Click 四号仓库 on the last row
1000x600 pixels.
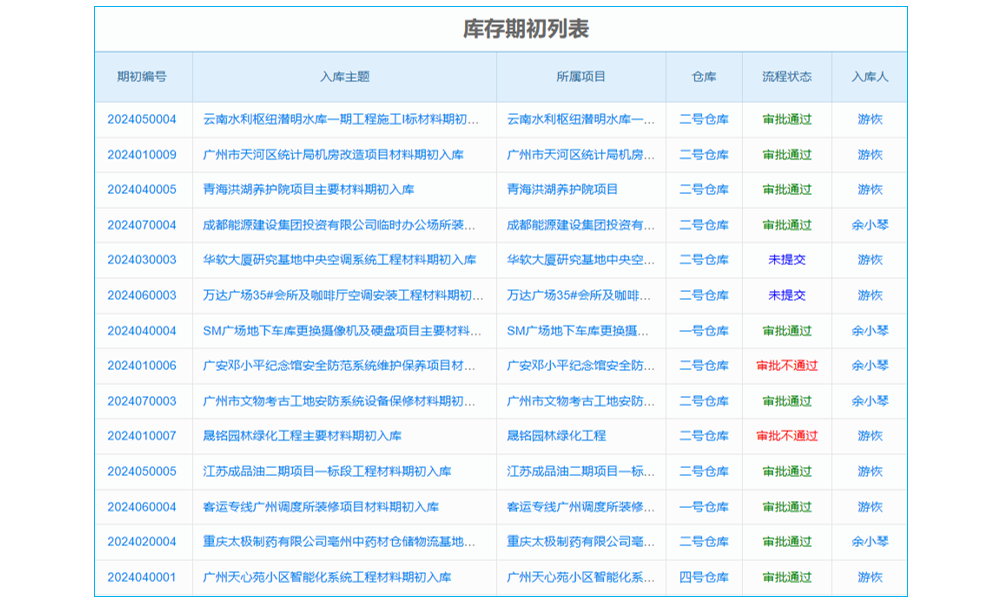pyautogui.click(x=703, y=577)
